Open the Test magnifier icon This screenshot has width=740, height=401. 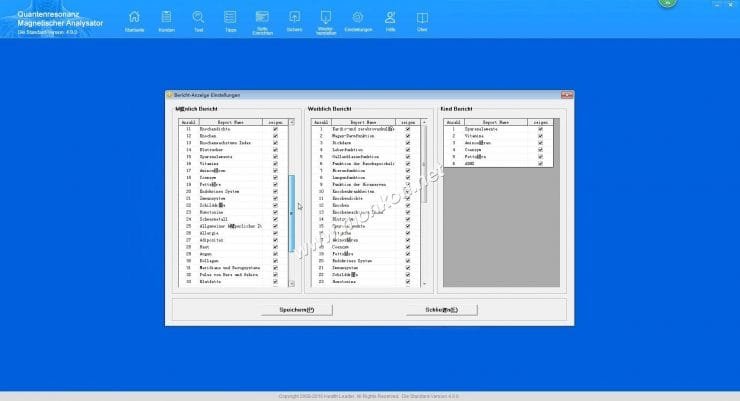198,21
